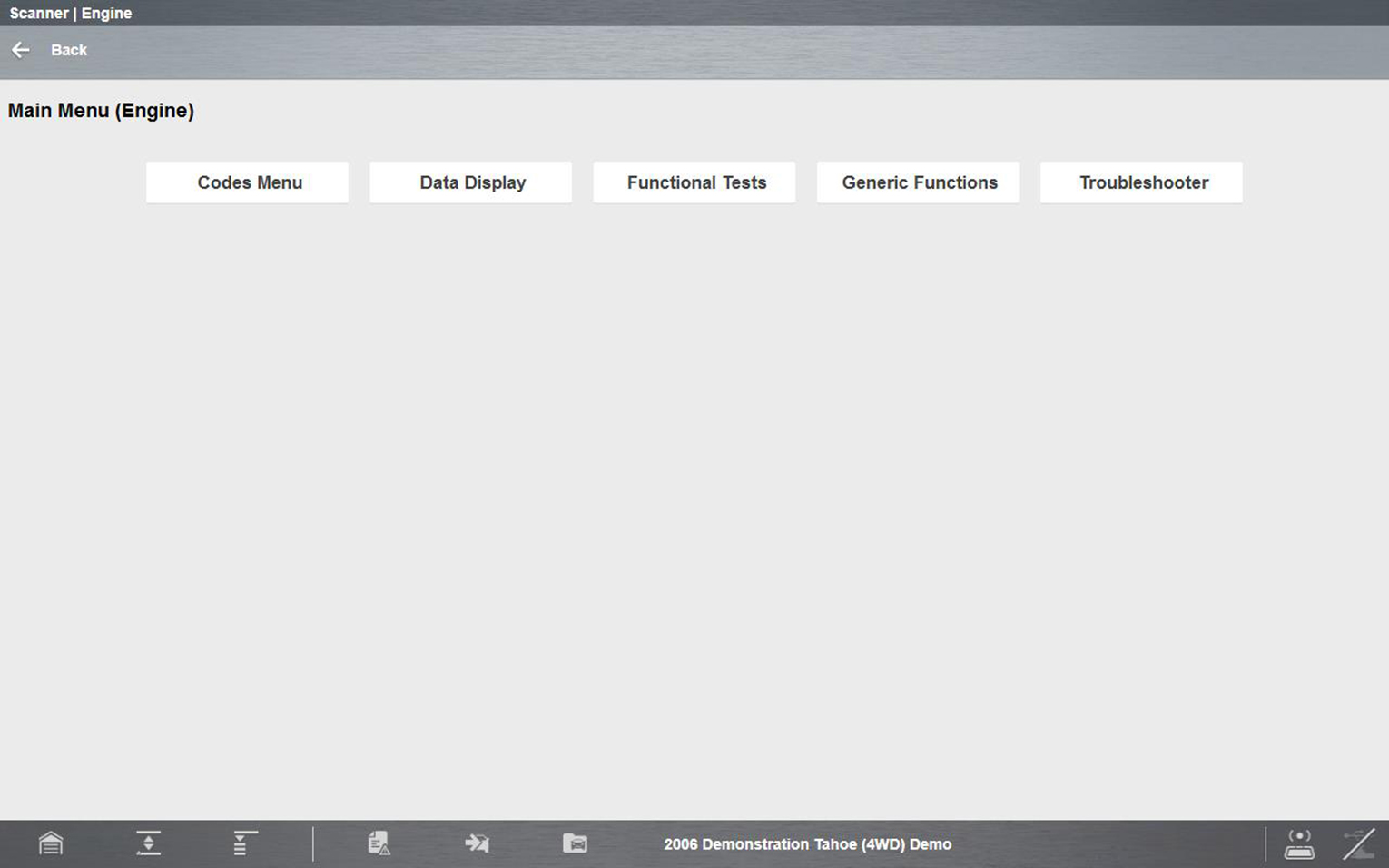This screenshot has height=868, width=1389.
Task: Go to the Home garage icon
Action: coord(51,843)
